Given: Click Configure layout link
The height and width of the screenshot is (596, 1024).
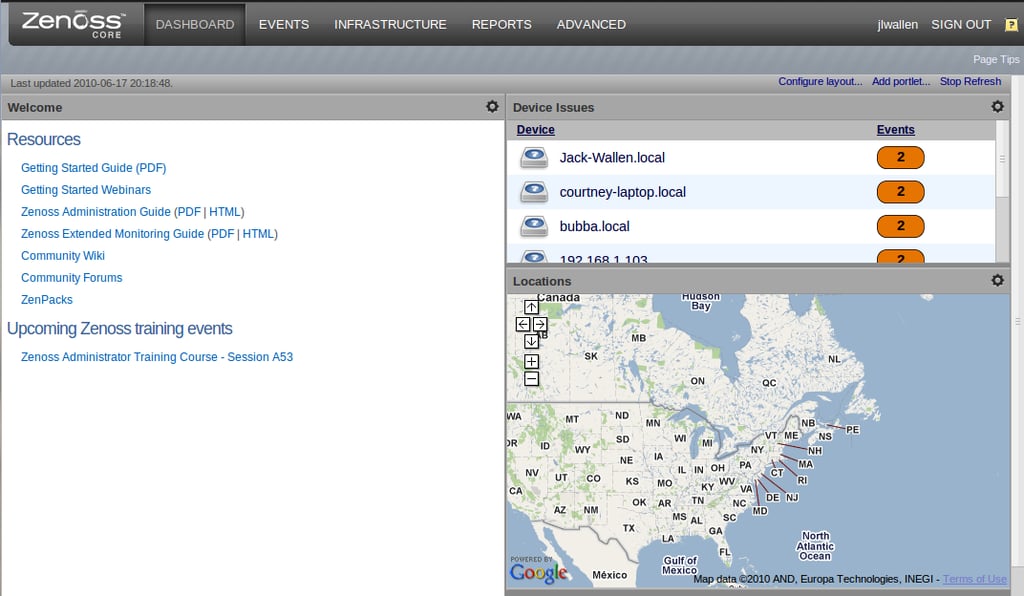Looking at the screenshot, I should click(x=820, y=82).
